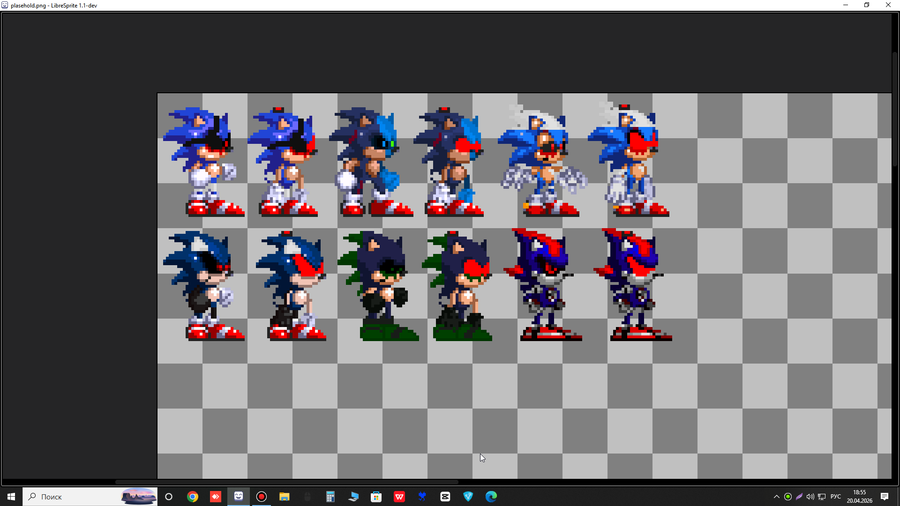Screen dimensions: 900x506
Task: Open the red WPS Office taskbar icon
Action: pos(399,496)
